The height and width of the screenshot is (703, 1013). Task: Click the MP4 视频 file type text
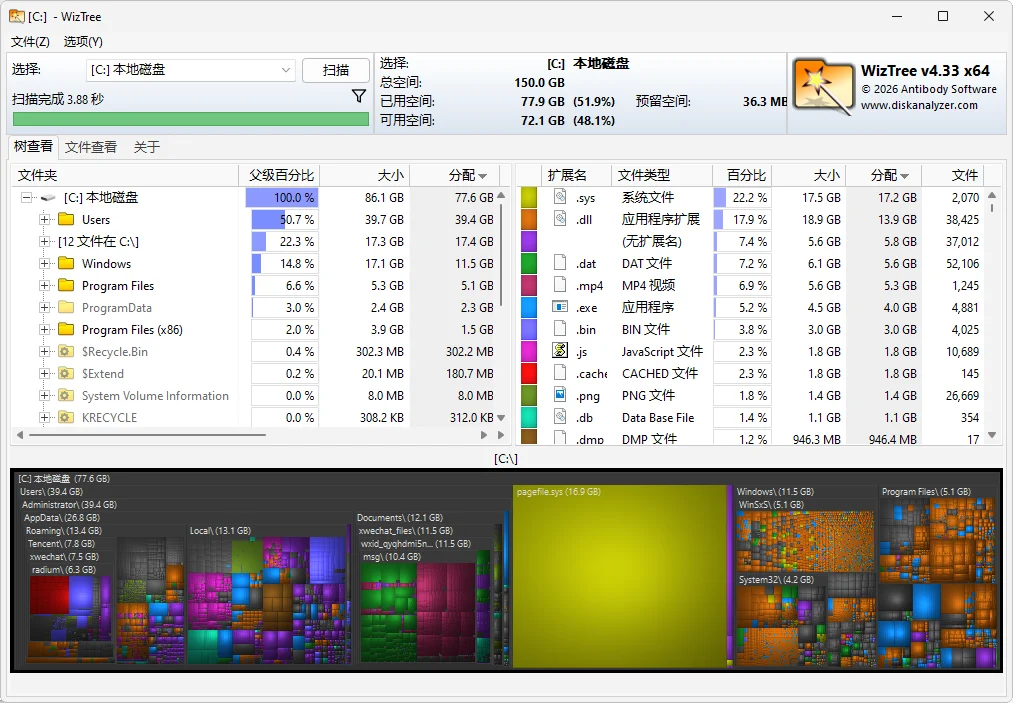(x=648, y=286)
